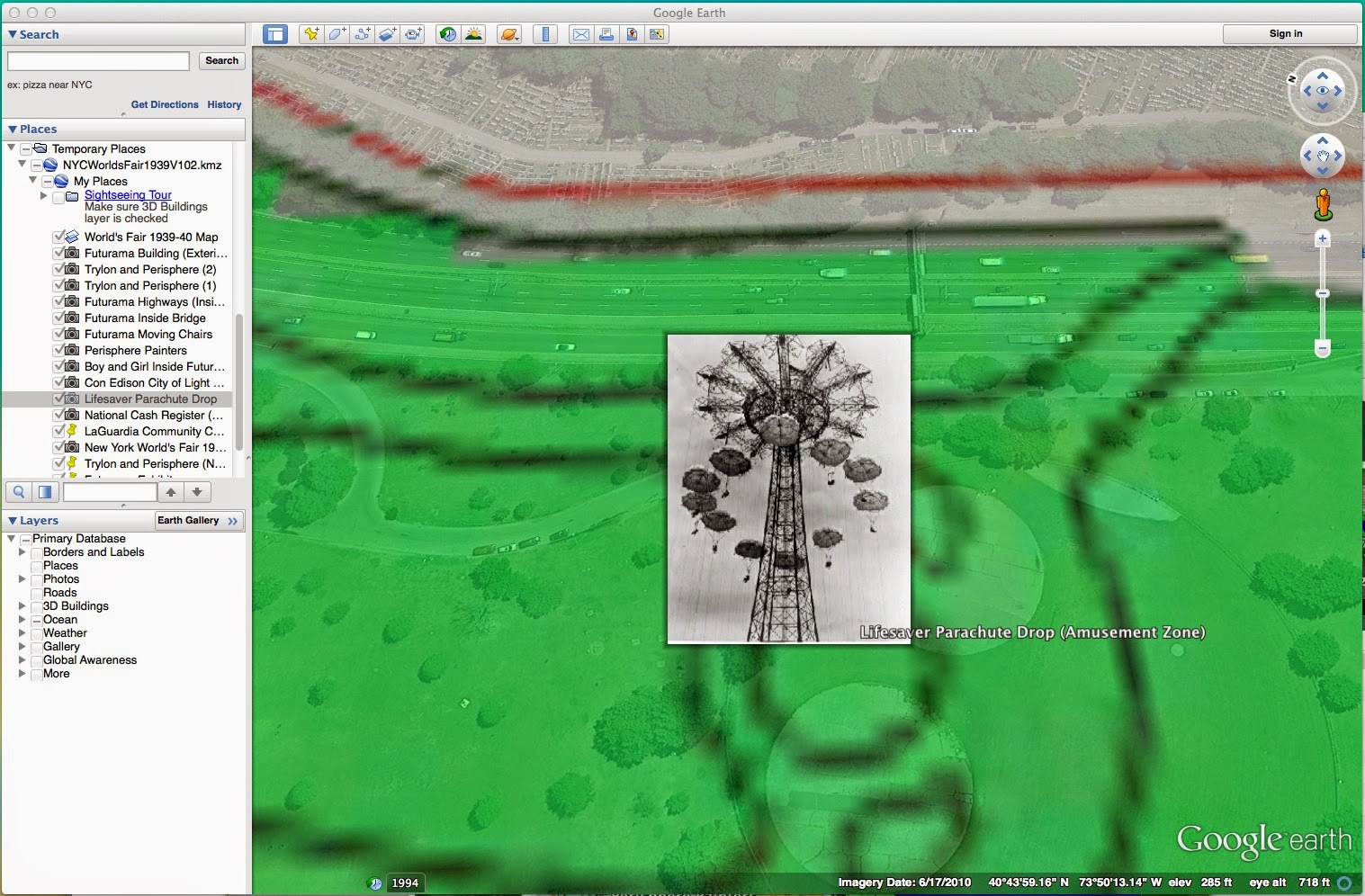Click the Parachute Drop photo overlay
Viewport: 1365px width, 896px height.
pyautogui.click(x=789, y=488)
